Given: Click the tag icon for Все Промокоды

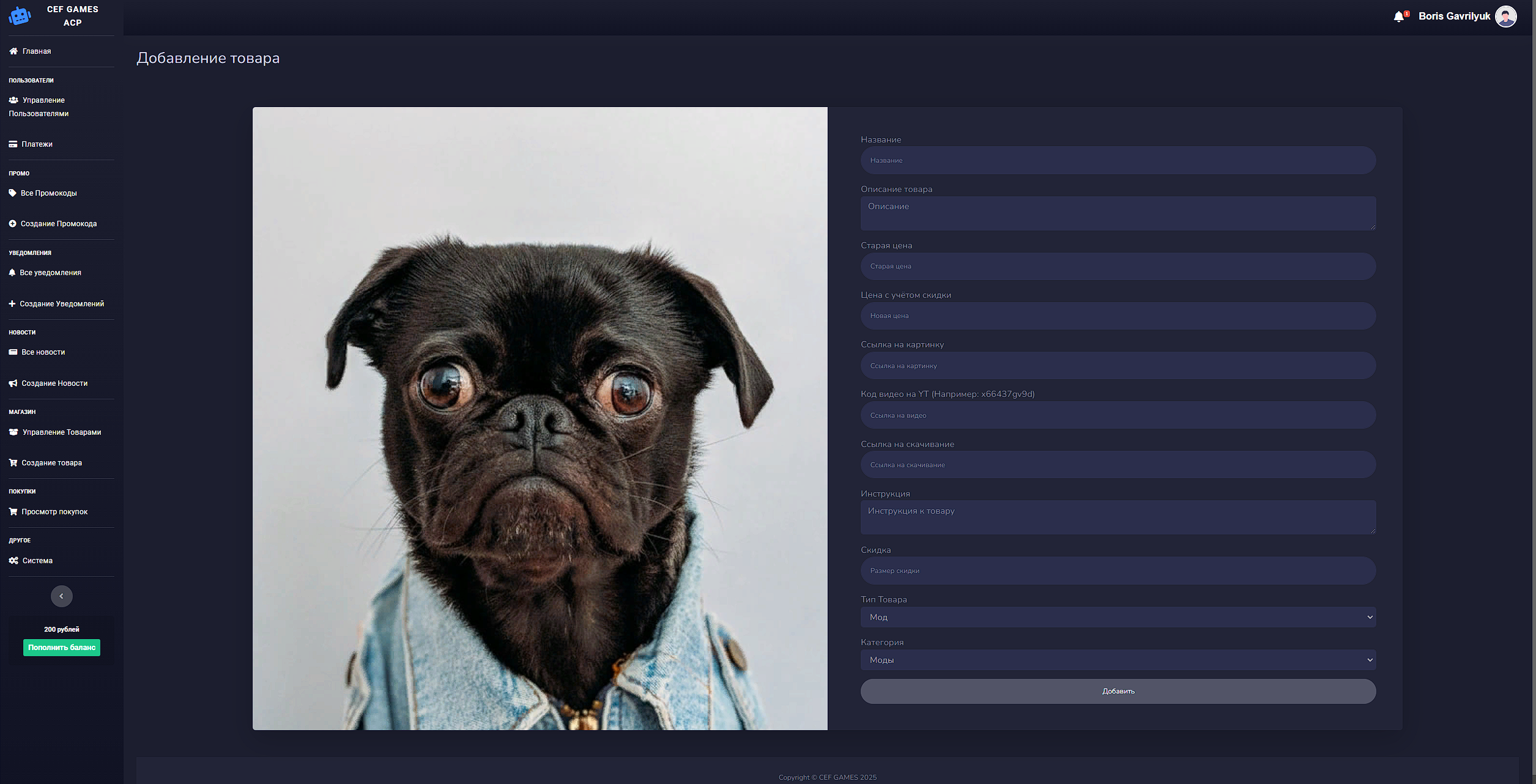Looking at the screenshot, I should (x=12, y=193).
